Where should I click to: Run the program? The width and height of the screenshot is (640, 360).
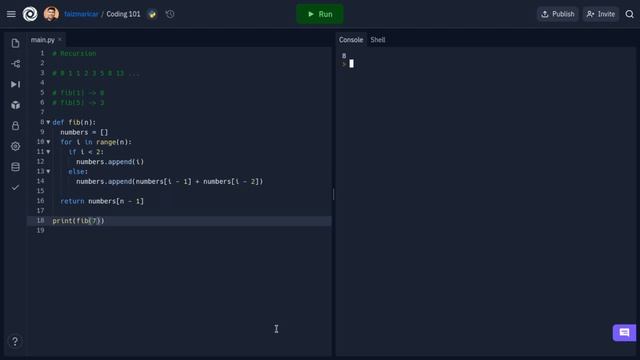point(320,14)
